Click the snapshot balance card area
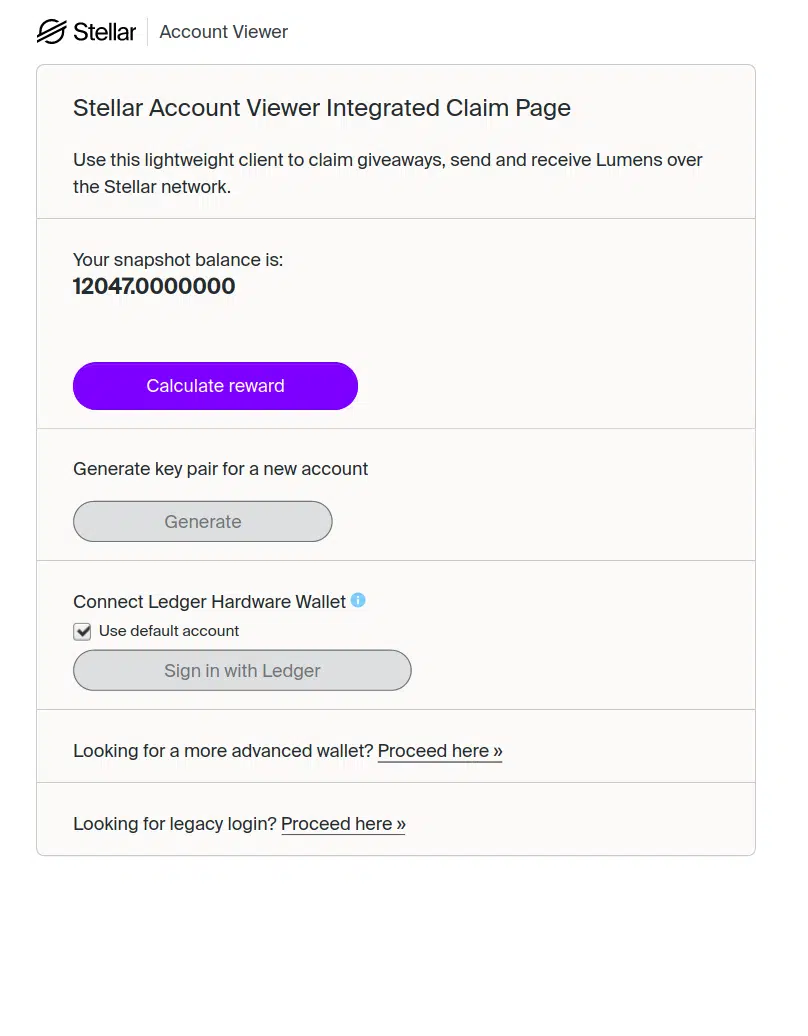 550,320
